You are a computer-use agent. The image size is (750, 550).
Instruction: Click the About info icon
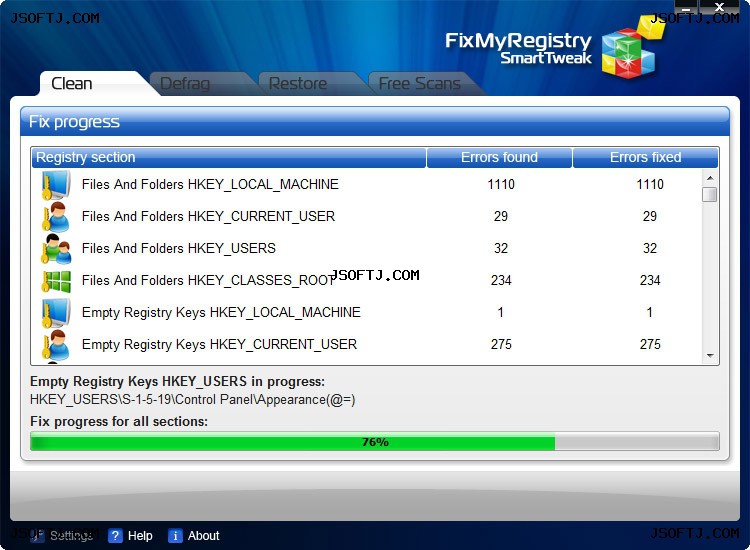tap(175, 536)
